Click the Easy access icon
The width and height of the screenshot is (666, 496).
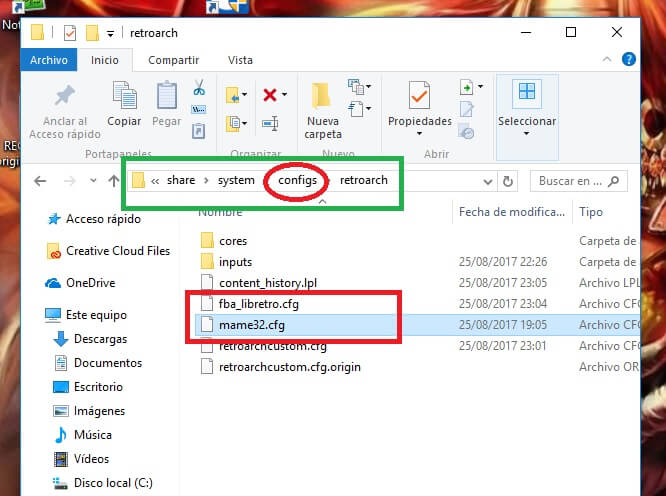click(356, 109)
